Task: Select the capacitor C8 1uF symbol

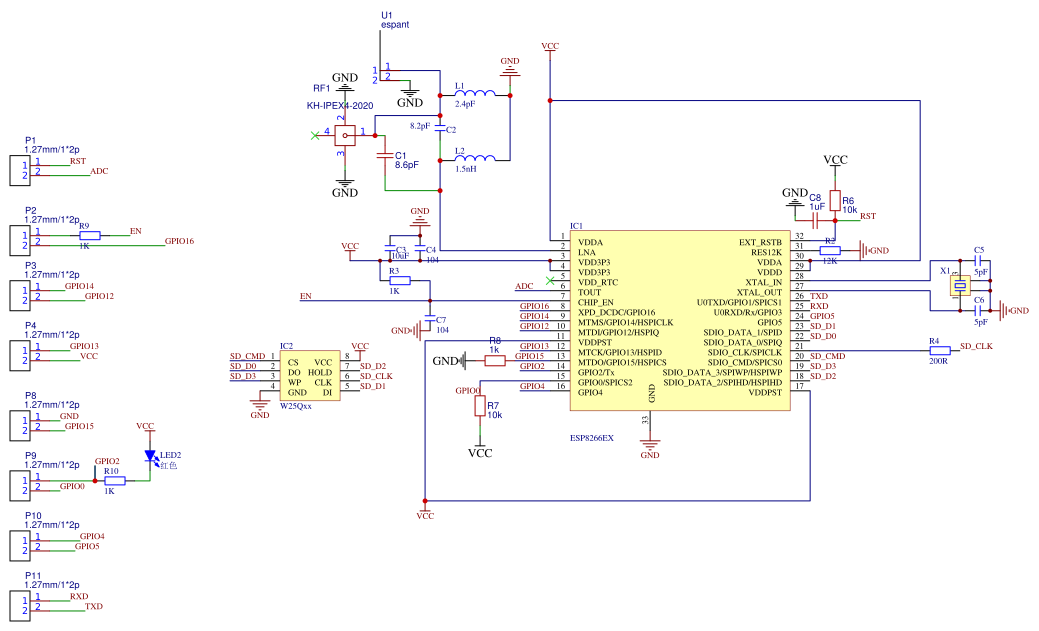Action: pyautogui.click(x=814, y=221)
